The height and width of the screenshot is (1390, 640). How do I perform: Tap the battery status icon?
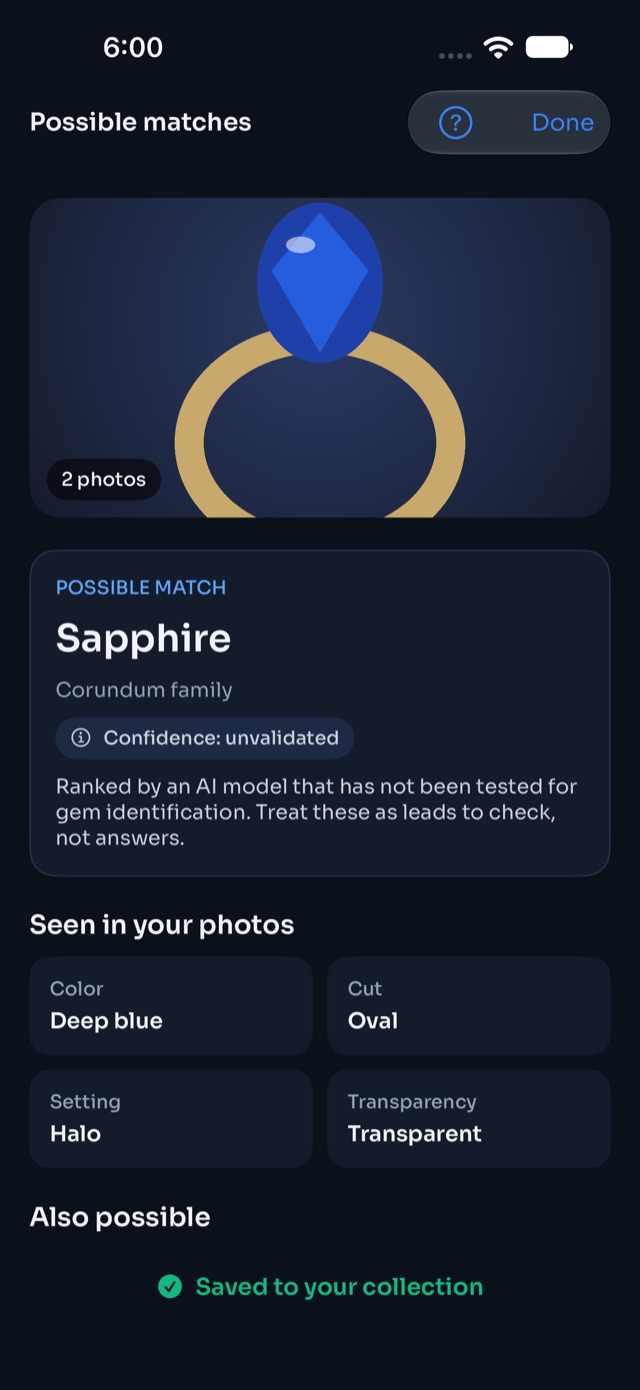coord(549,47)
